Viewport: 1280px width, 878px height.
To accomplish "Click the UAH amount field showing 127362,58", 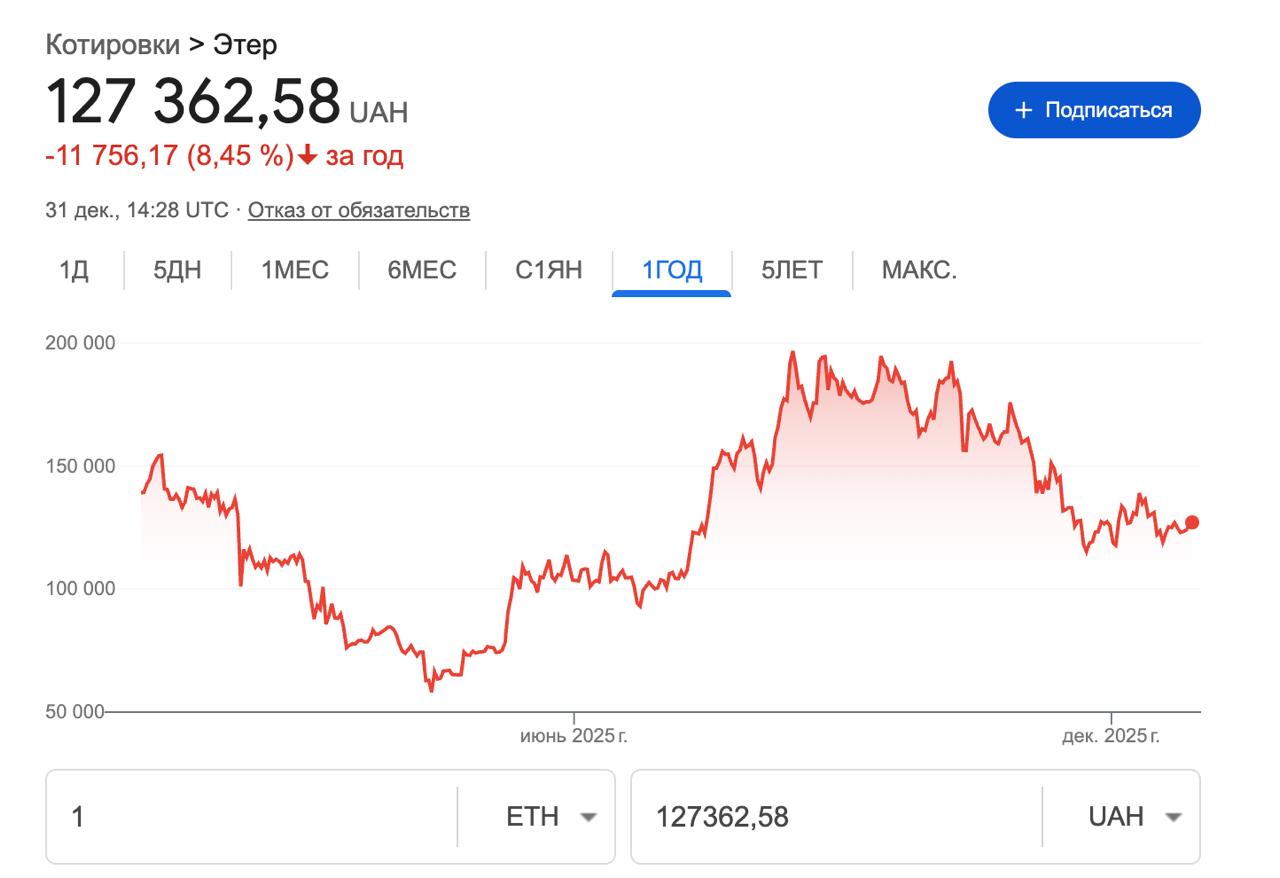I will pos(835,817).
